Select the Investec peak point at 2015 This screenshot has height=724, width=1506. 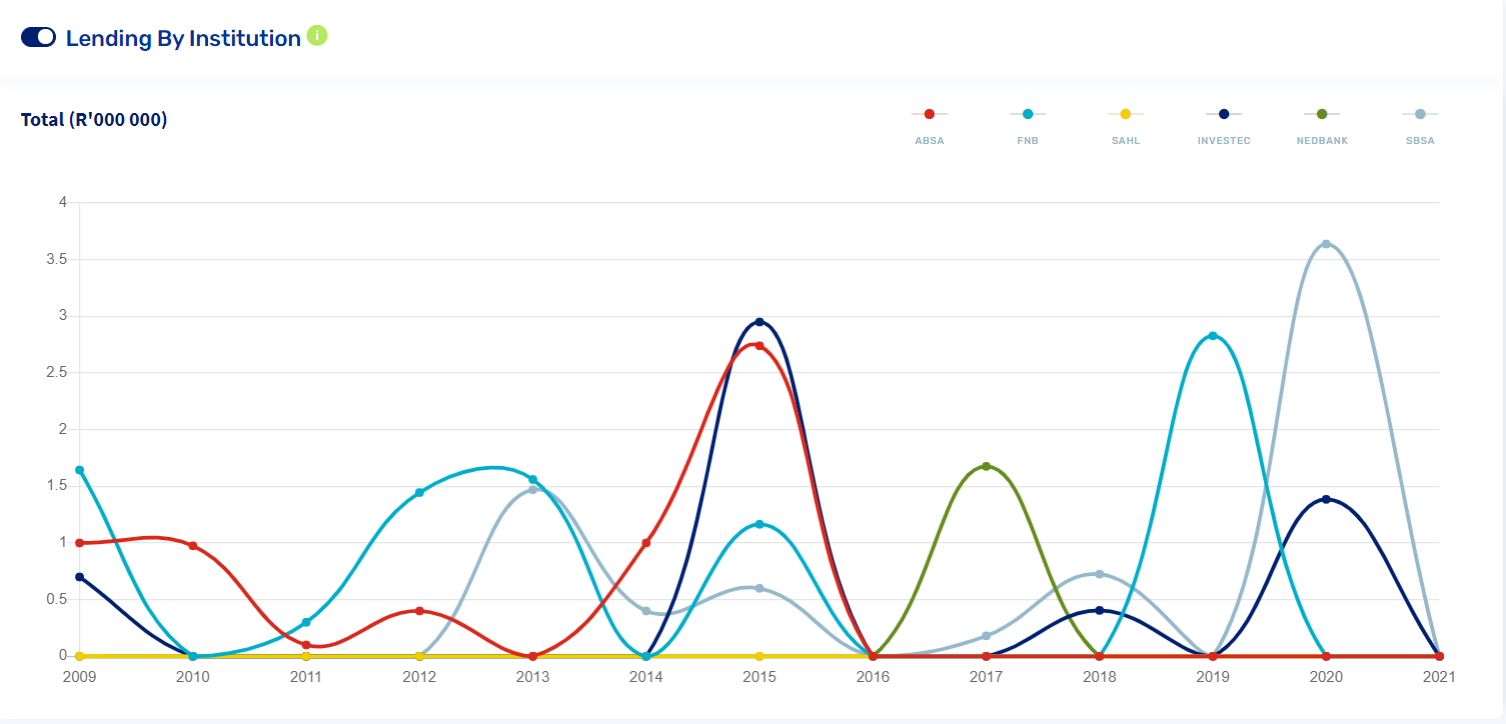[x=759, y=322]
